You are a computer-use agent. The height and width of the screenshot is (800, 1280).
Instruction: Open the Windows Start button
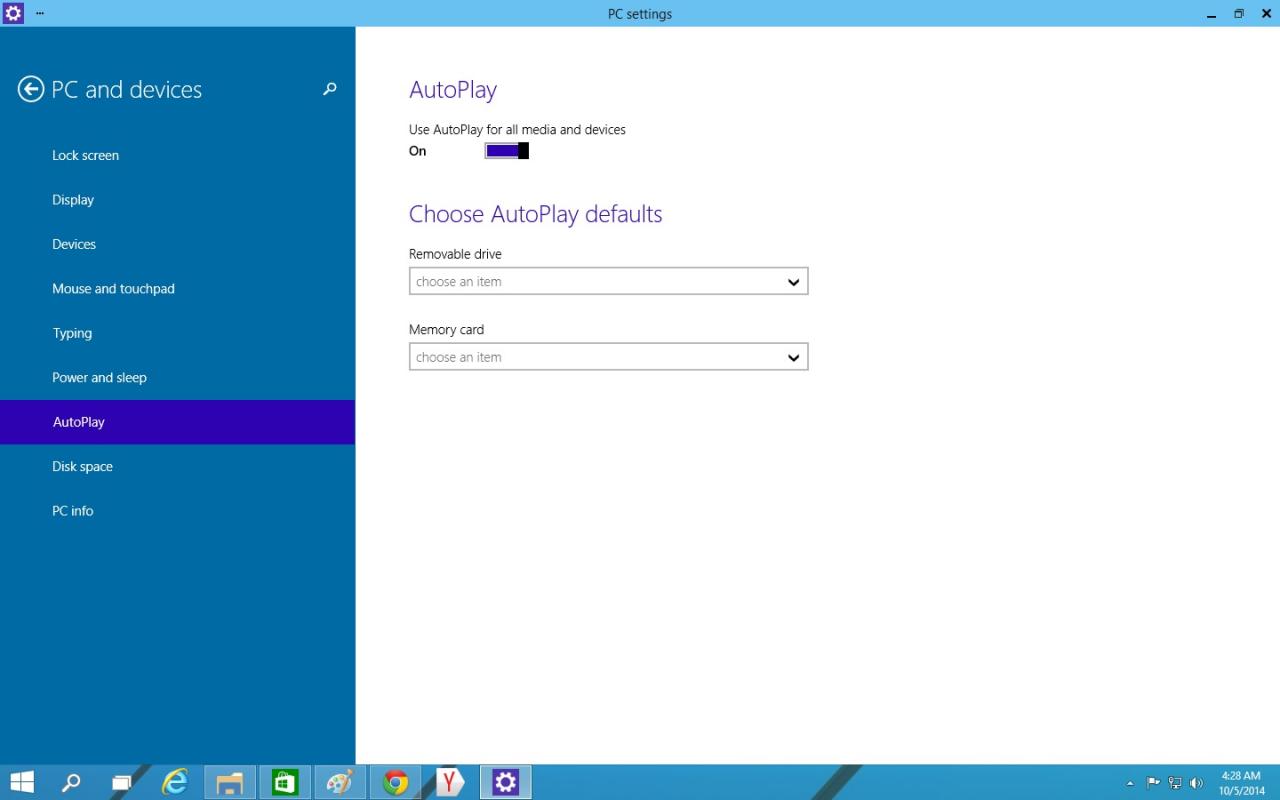click(22, 782)
